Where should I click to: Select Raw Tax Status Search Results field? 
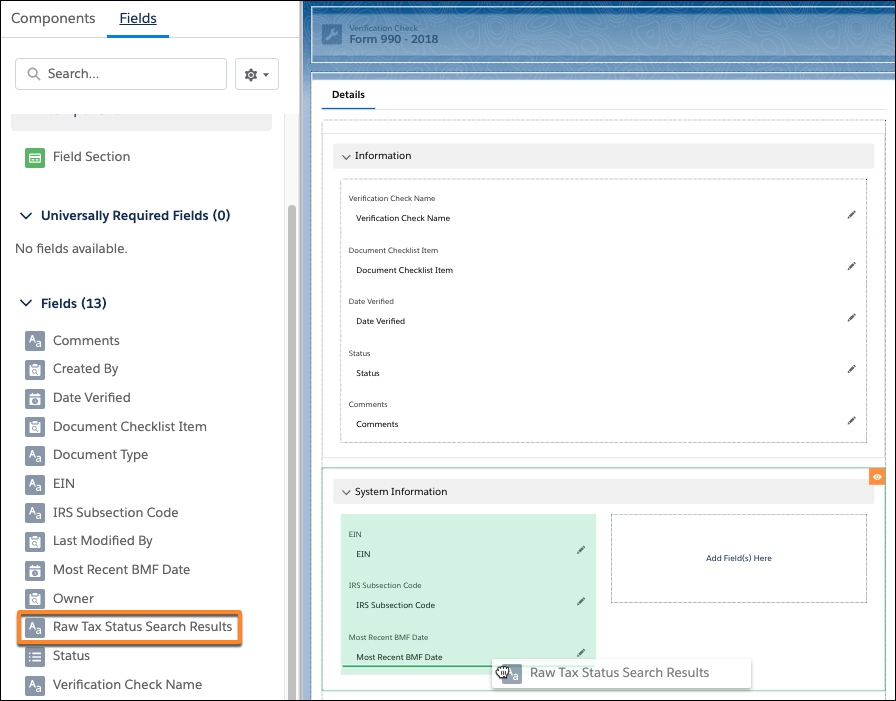(x=142, y=627)
